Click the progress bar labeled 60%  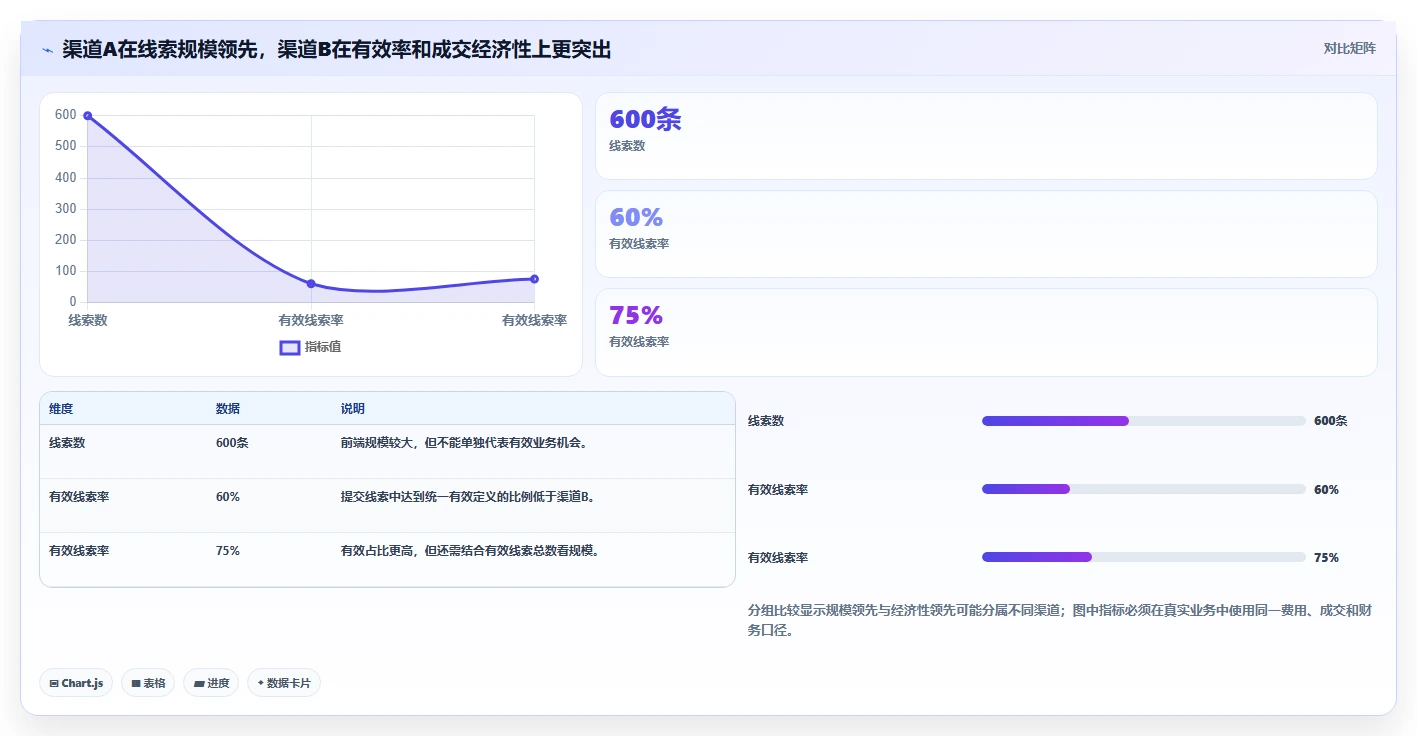tap(1144, 489)
